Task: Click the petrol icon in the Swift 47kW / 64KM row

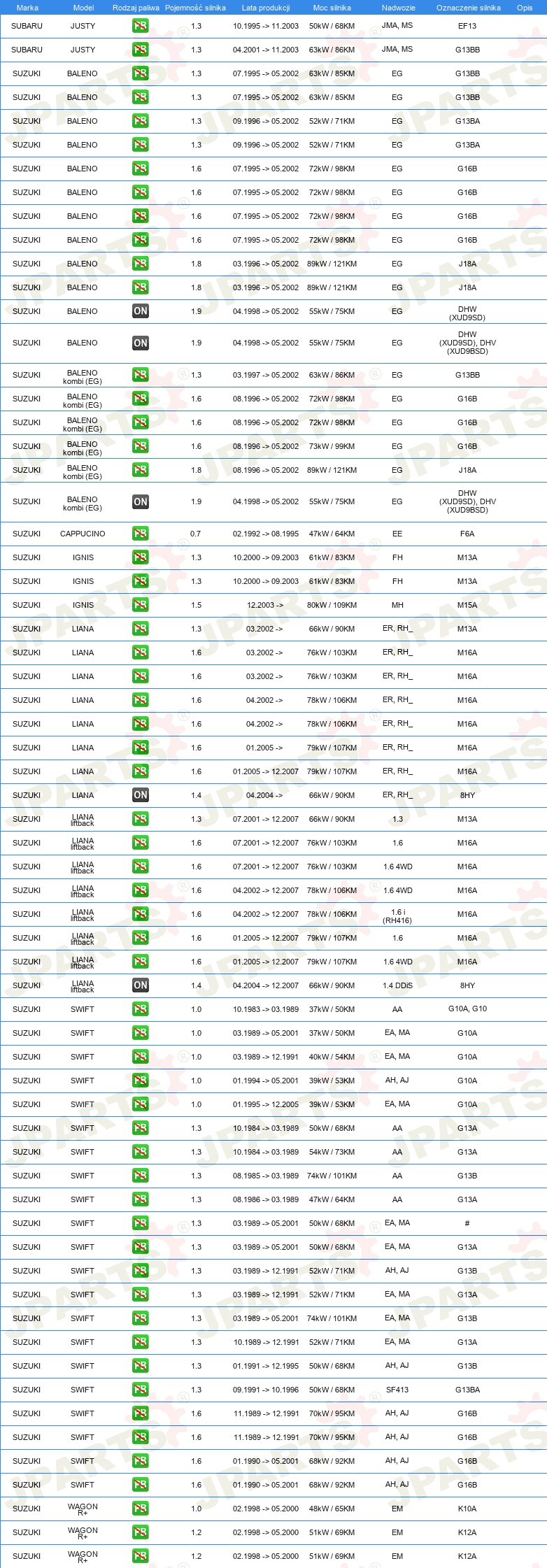Action: tap(141, 1199)
